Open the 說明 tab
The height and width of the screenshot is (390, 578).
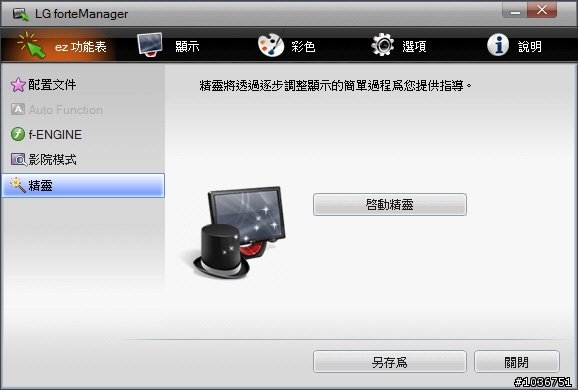tap(515, 46)
